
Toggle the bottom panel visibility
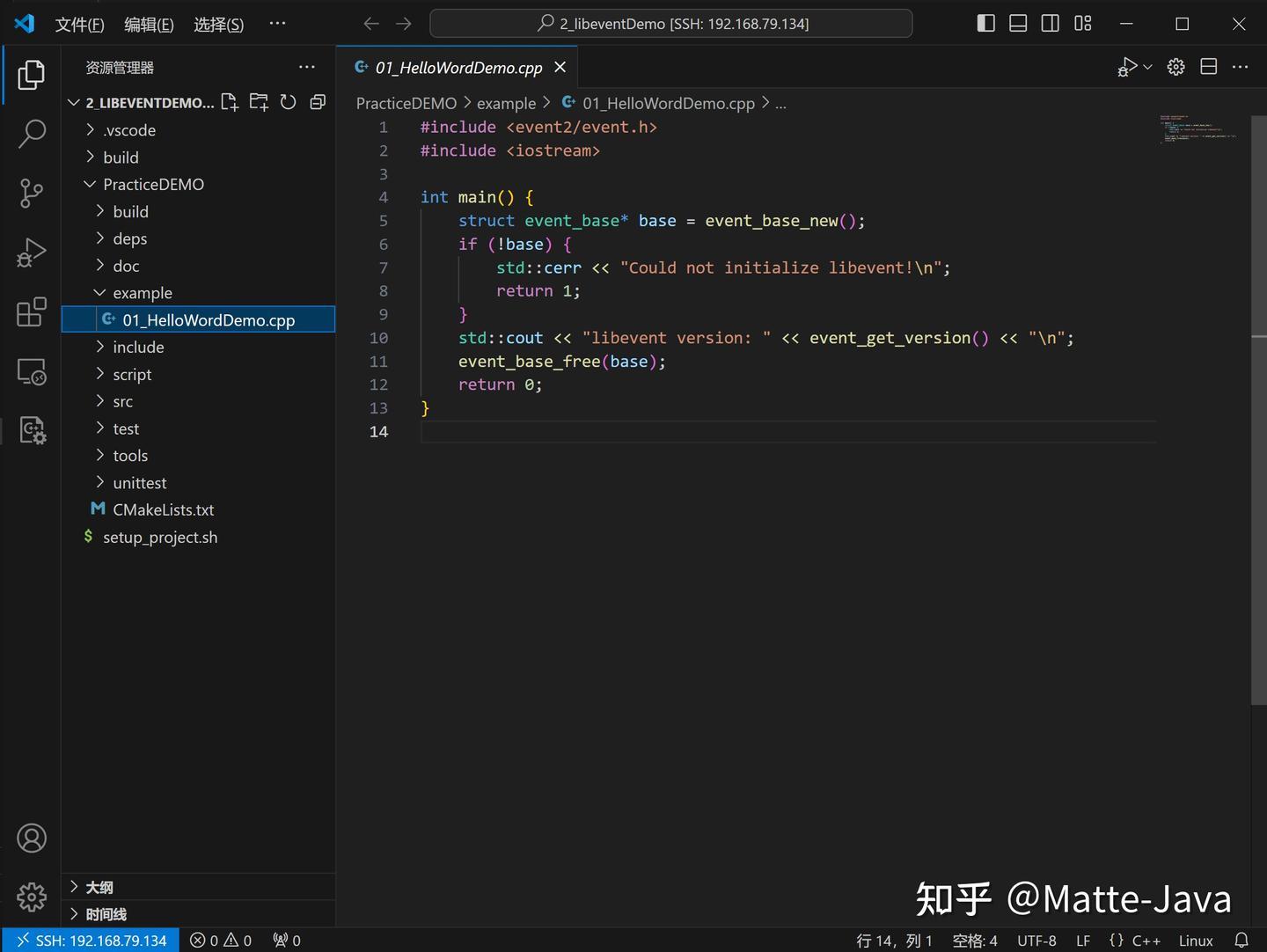pos(1017,23)
